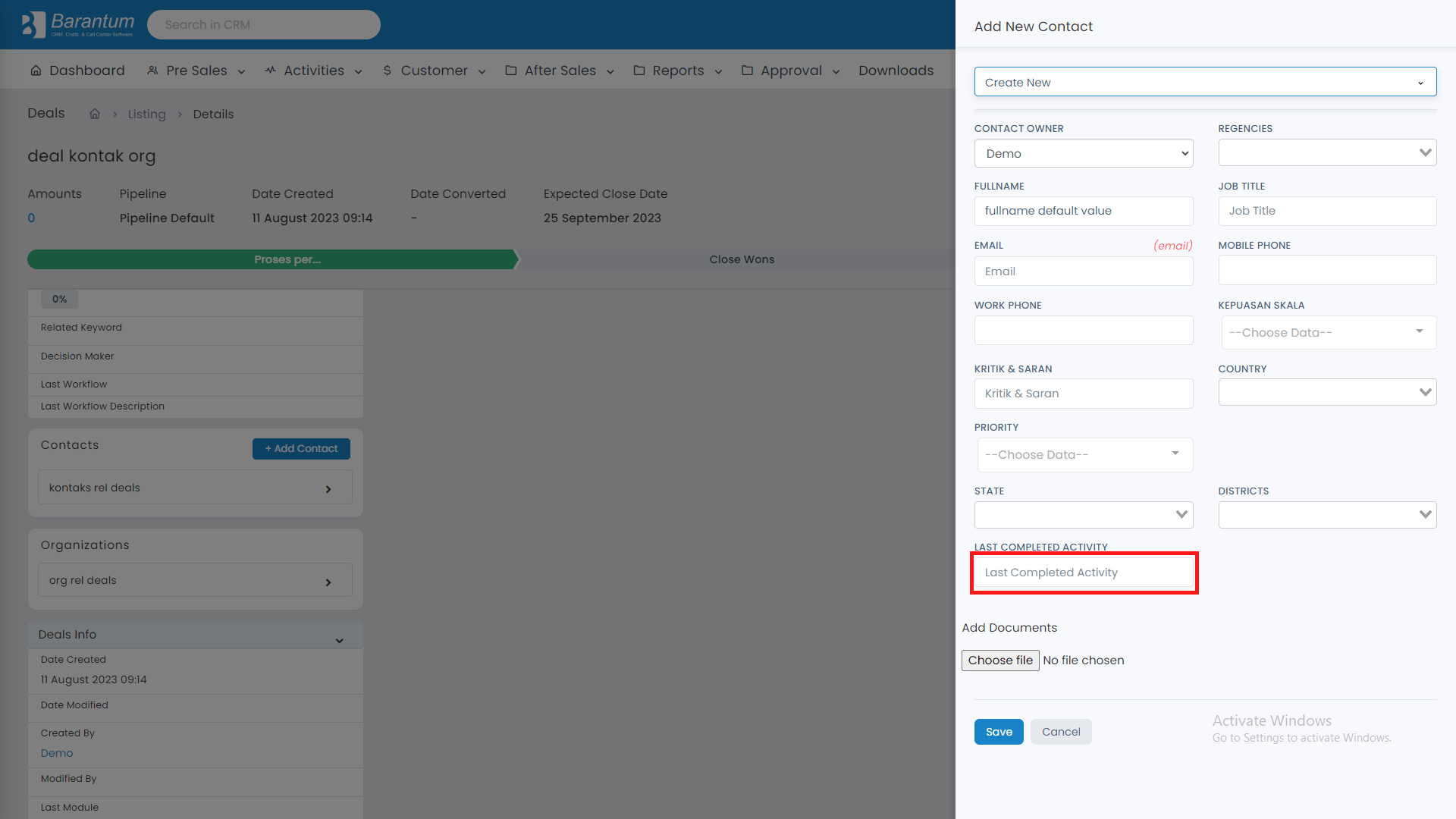
Task: Click the Details breadcrumb text
Action: click(x=213, y=114)
